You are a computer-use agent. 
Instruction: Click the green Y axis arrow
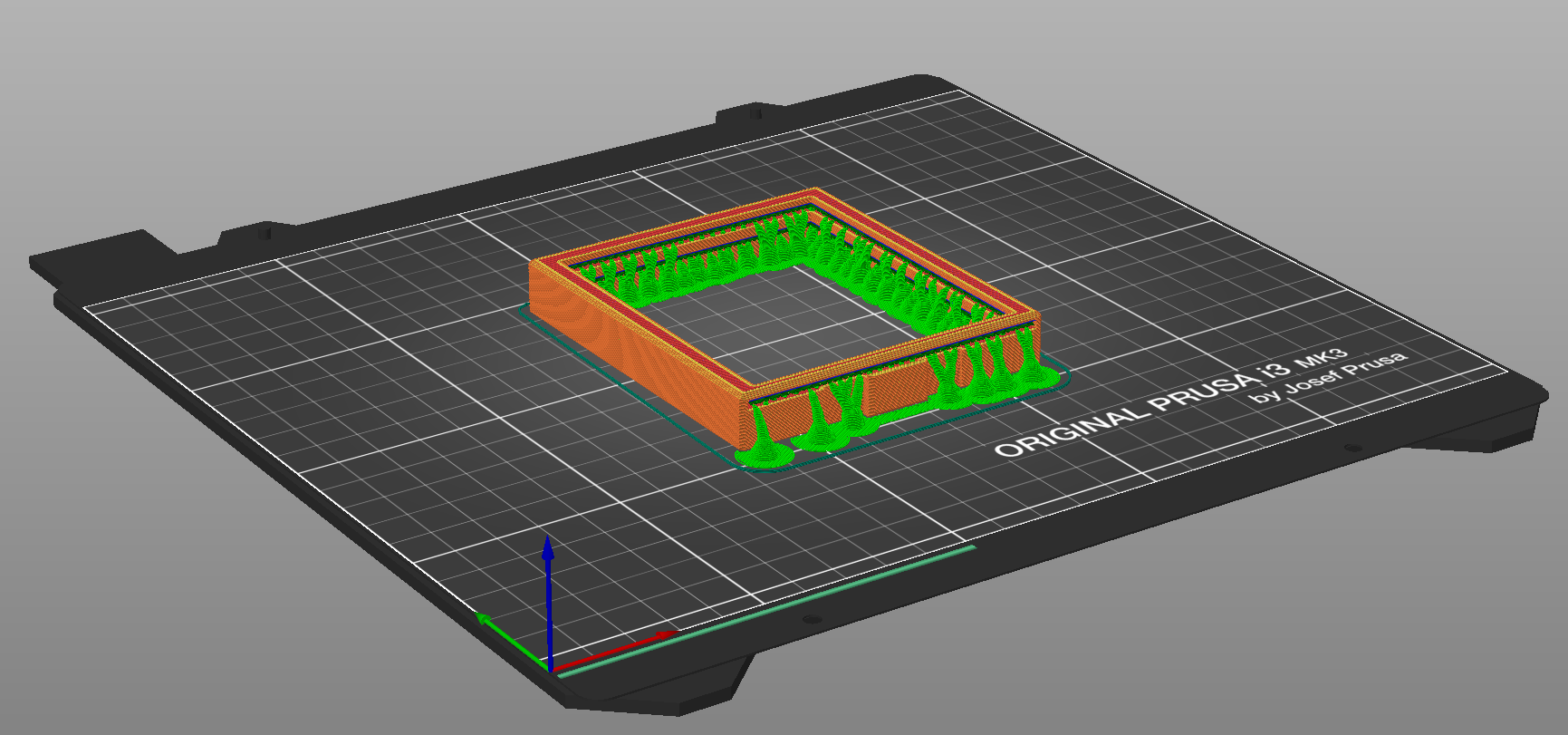coord(513,642)
